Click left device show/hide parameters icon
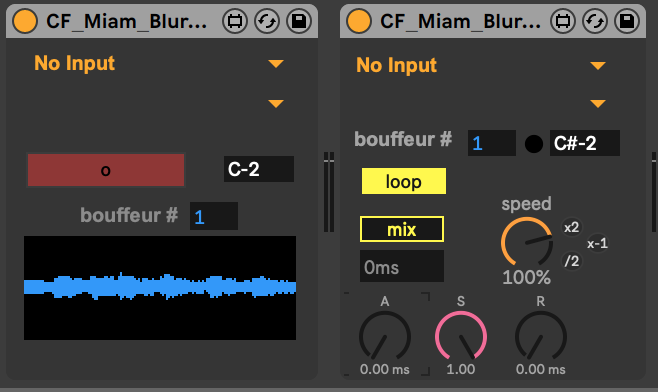 (235, 21)
